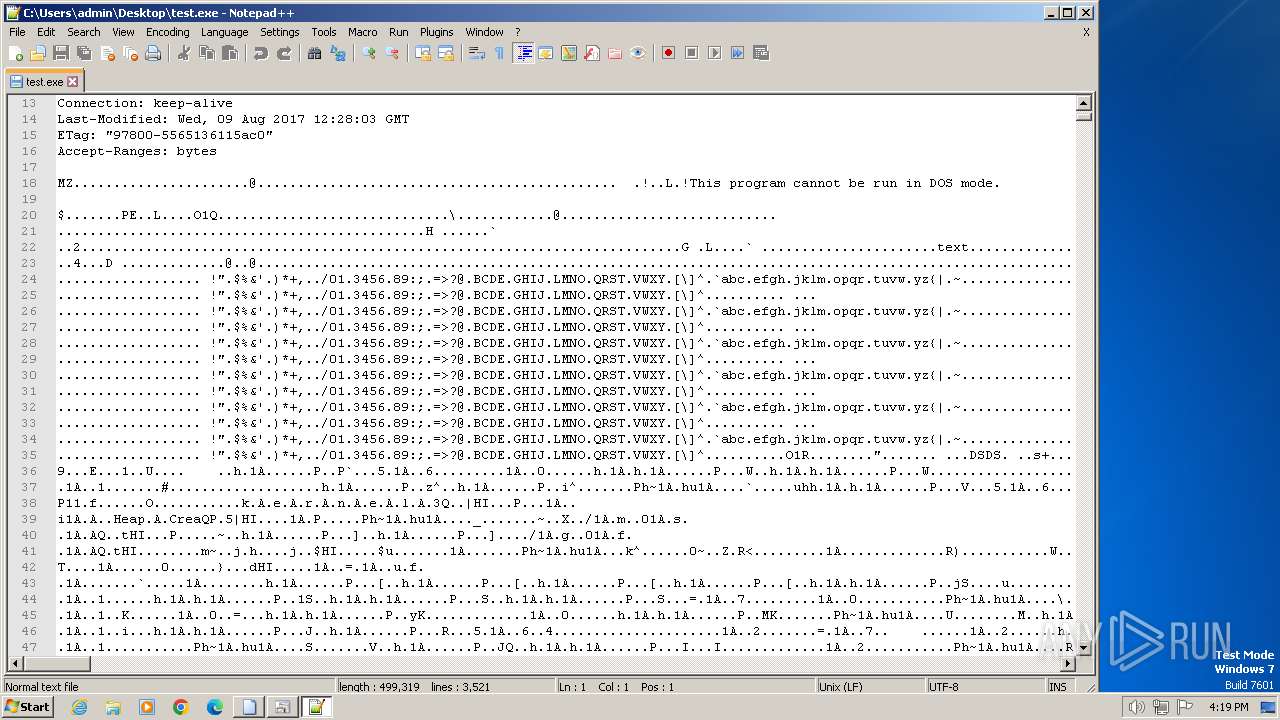Close the current document via the Close icon
Viewport: 1280px width, 720px height.
pos(107,53)
